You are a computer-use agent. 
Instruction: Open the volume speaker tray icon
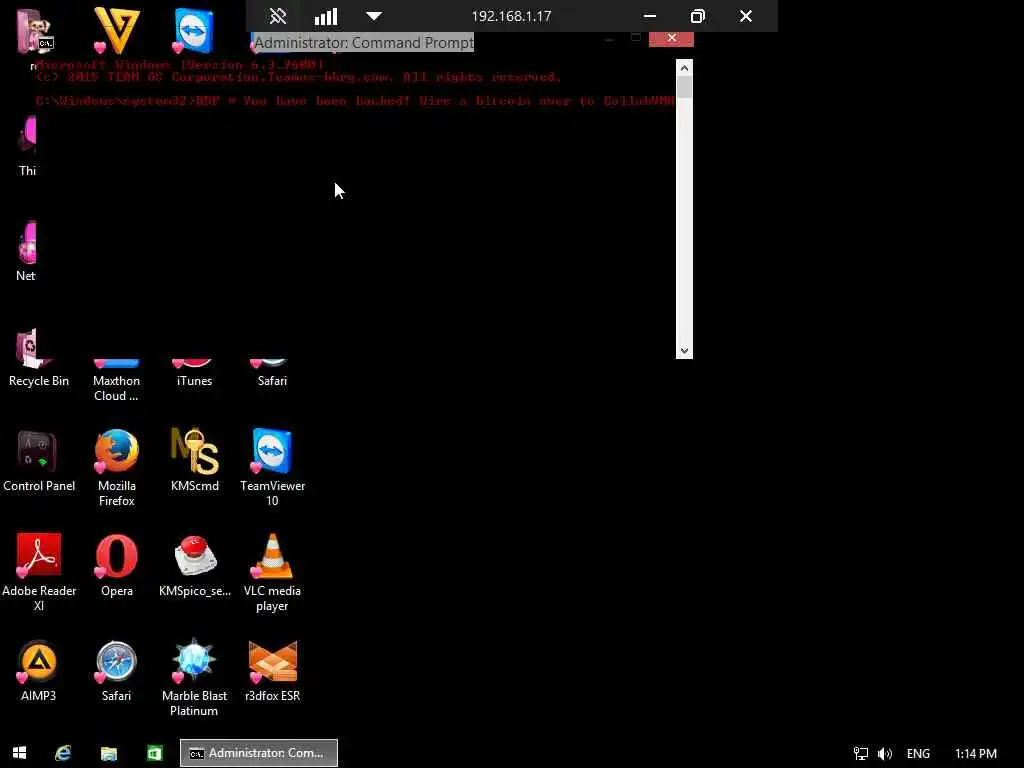884,753
